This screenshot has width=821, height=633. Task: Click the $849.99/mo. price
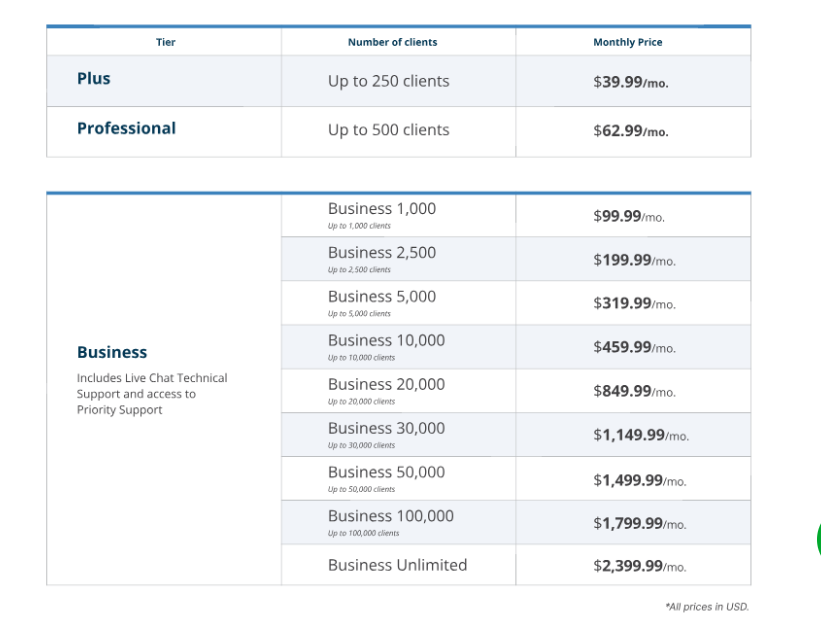pyautogui.click(x=635, y=392)
